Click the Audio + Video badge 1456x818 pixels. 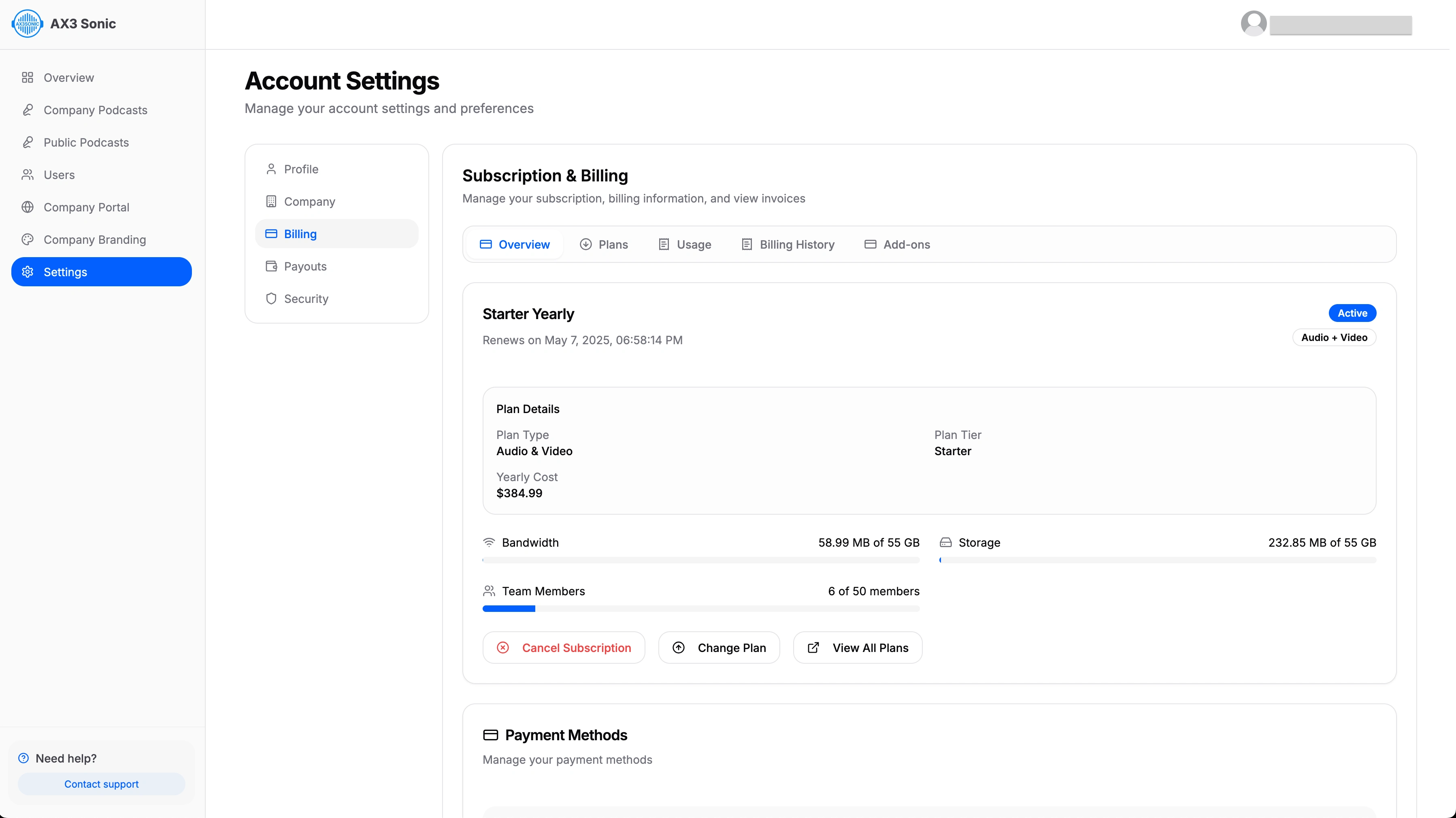[1334, 337]
